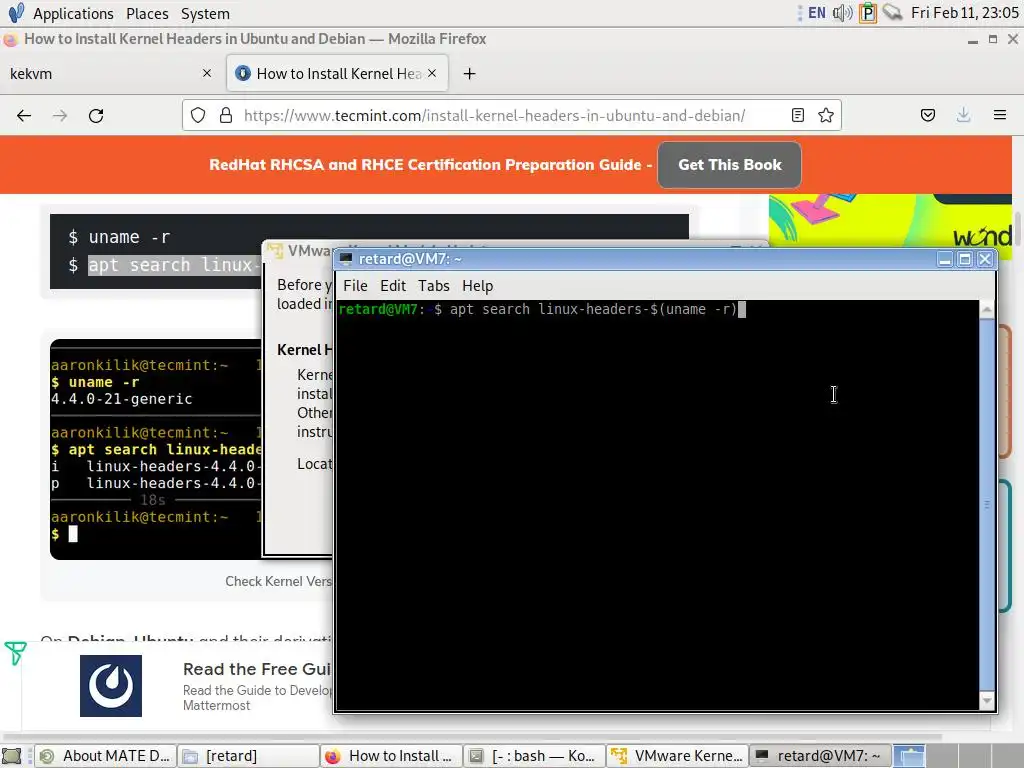Click ad marker icon at page left
Screen dimensions: 1024x768
(15, 652)
